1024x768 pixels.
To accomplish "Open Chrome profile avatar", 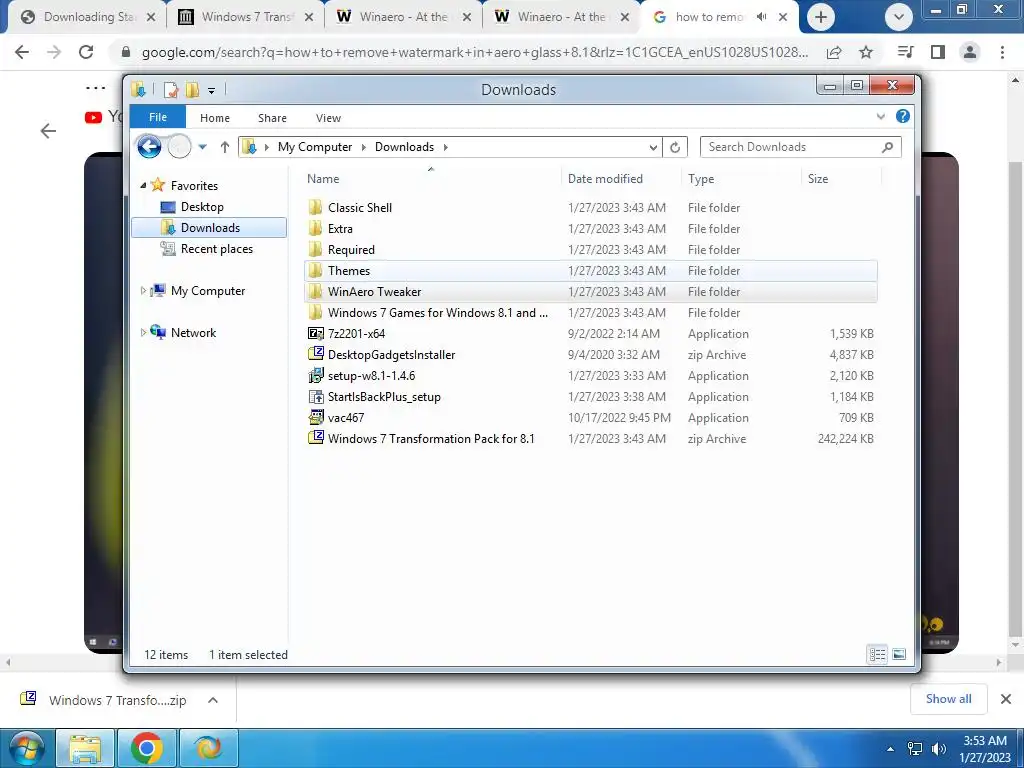I will [x=970, y=52].
